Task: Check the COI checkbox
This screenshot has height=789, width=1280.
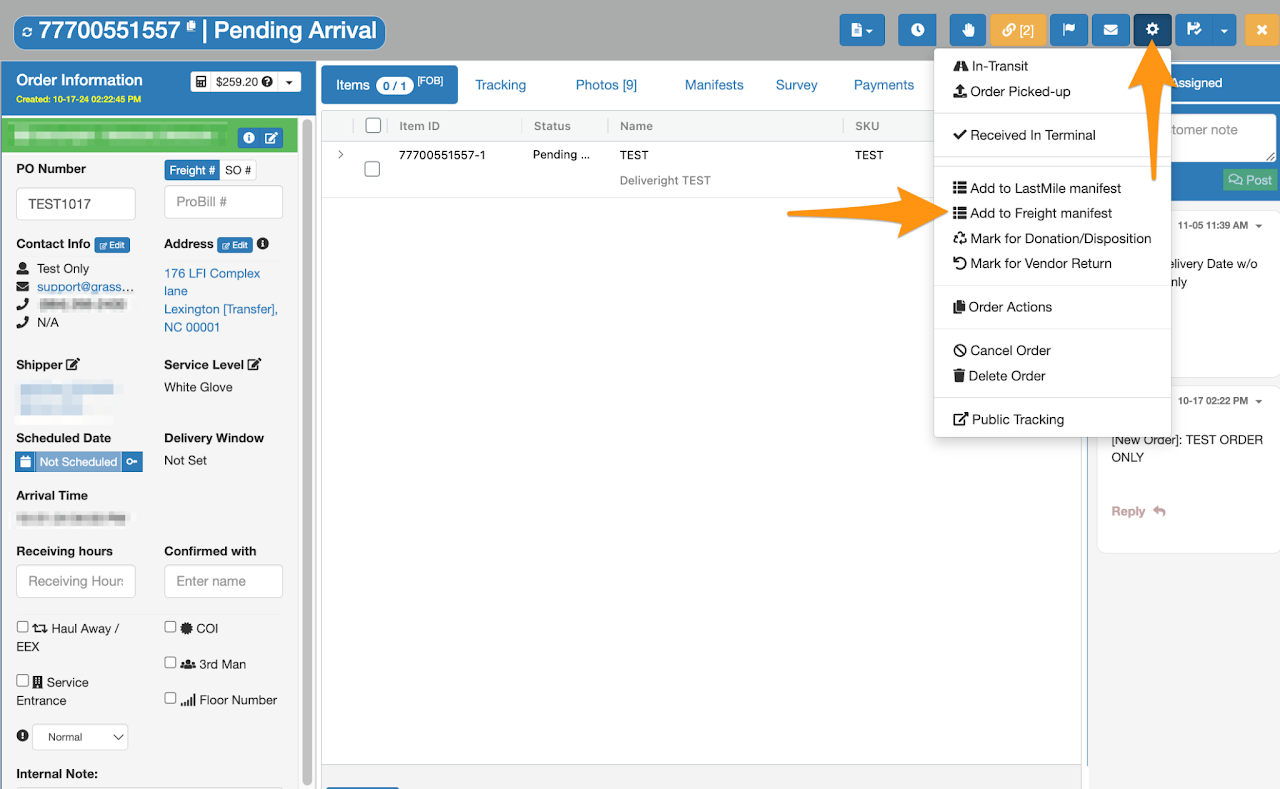Action: 170,627
